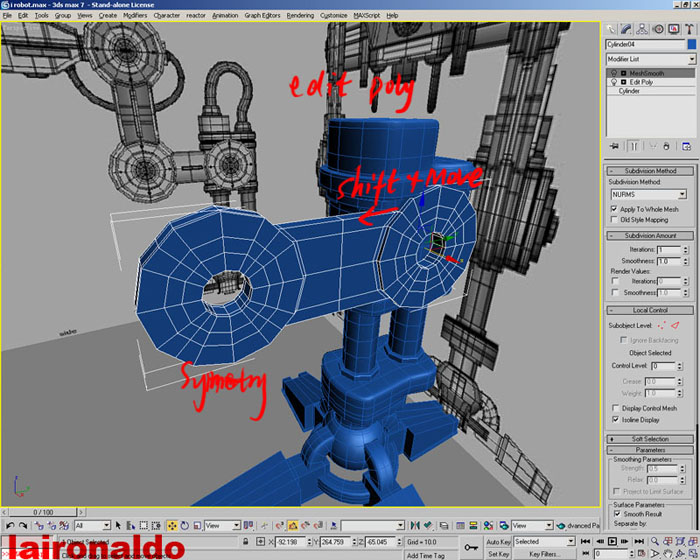
Task: Select Edit Poly in the modifier stack
Action: pos(640,82)
